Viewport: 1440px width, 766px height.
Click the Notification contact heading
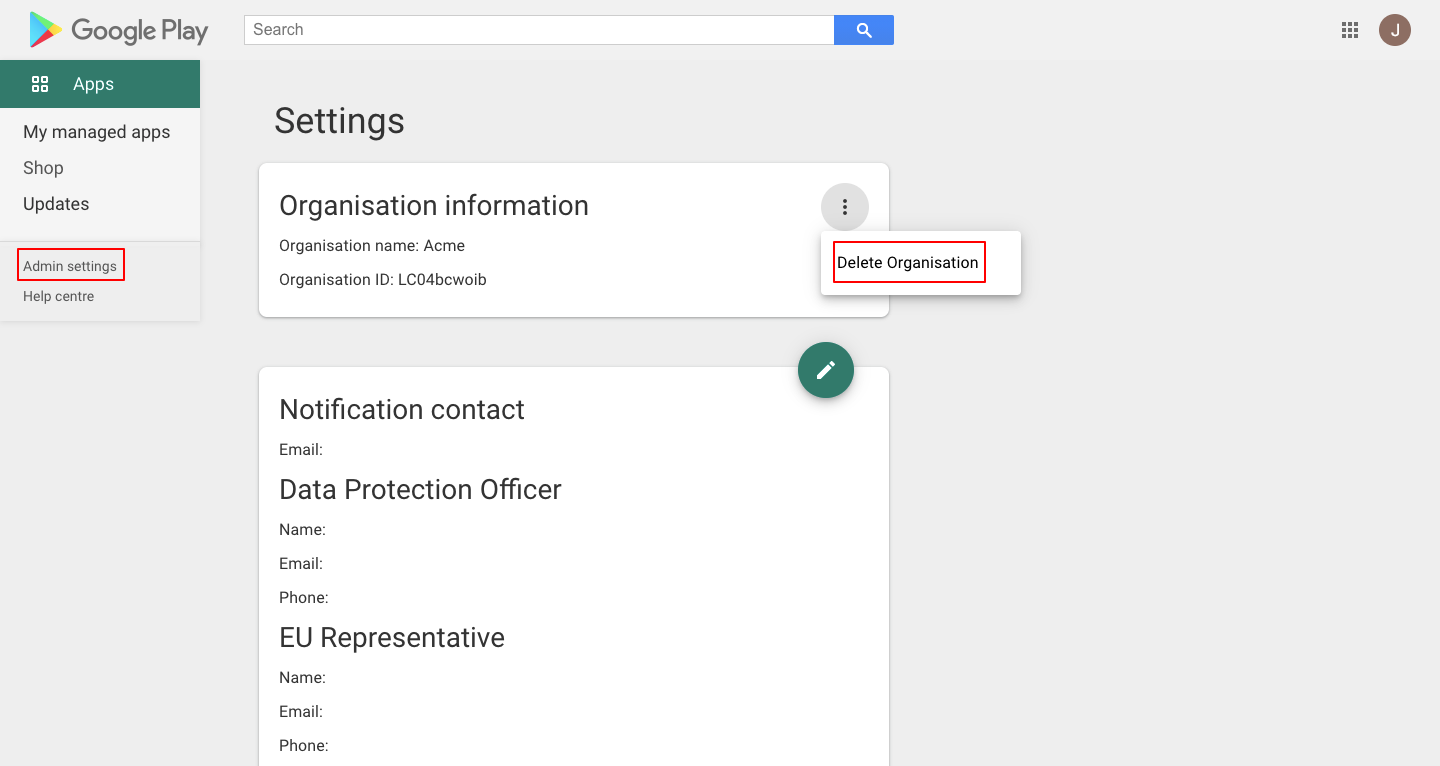point(402,409)
